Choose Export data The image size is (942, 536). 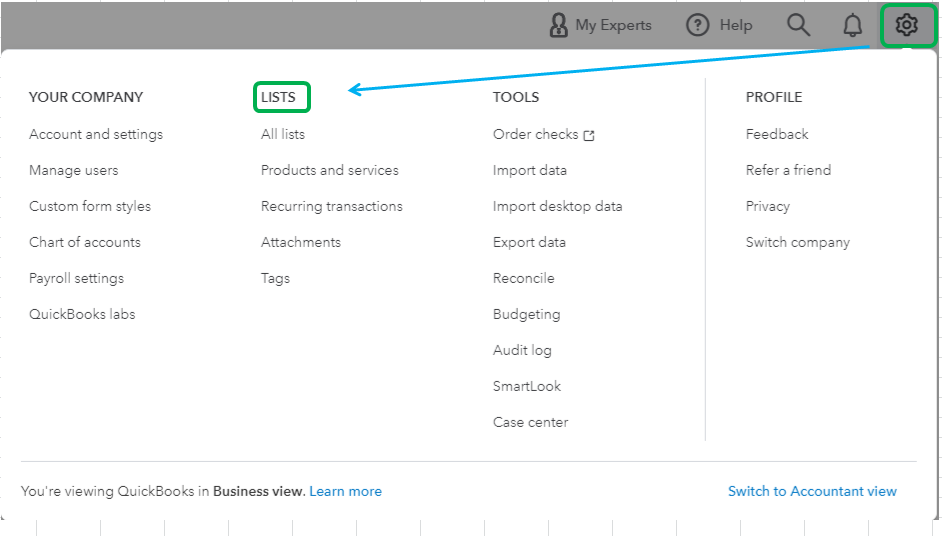pos(529,242)
